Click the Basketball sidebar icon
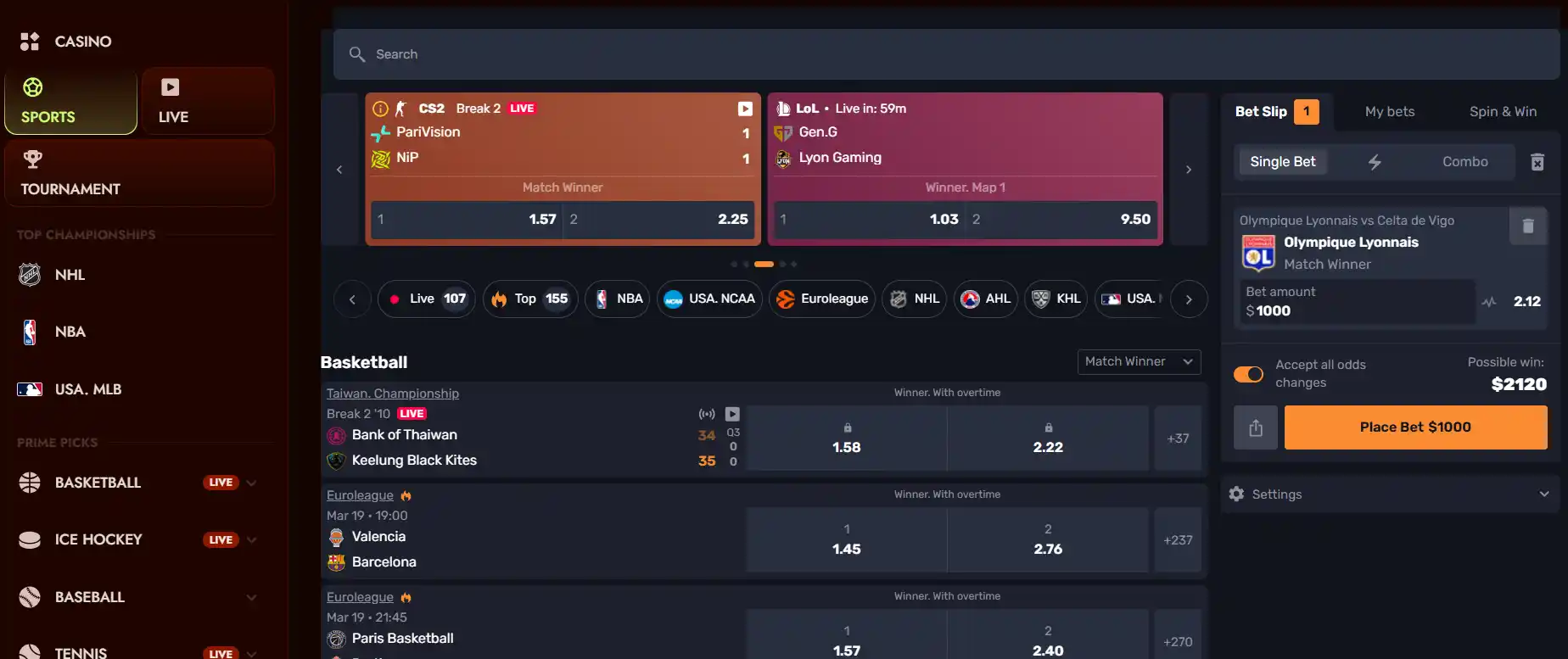The height and width of the screenshot is (659, 1568). [x=30, y=483]
